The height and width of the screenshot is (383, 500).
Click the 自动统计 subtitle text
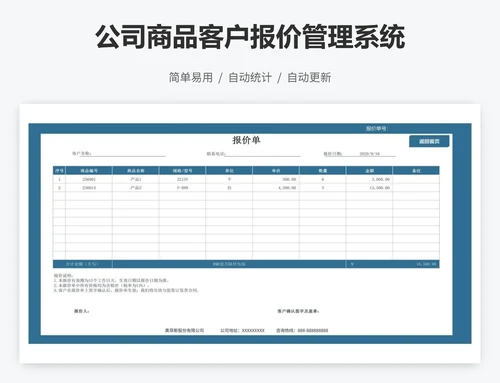coord(250,77)
